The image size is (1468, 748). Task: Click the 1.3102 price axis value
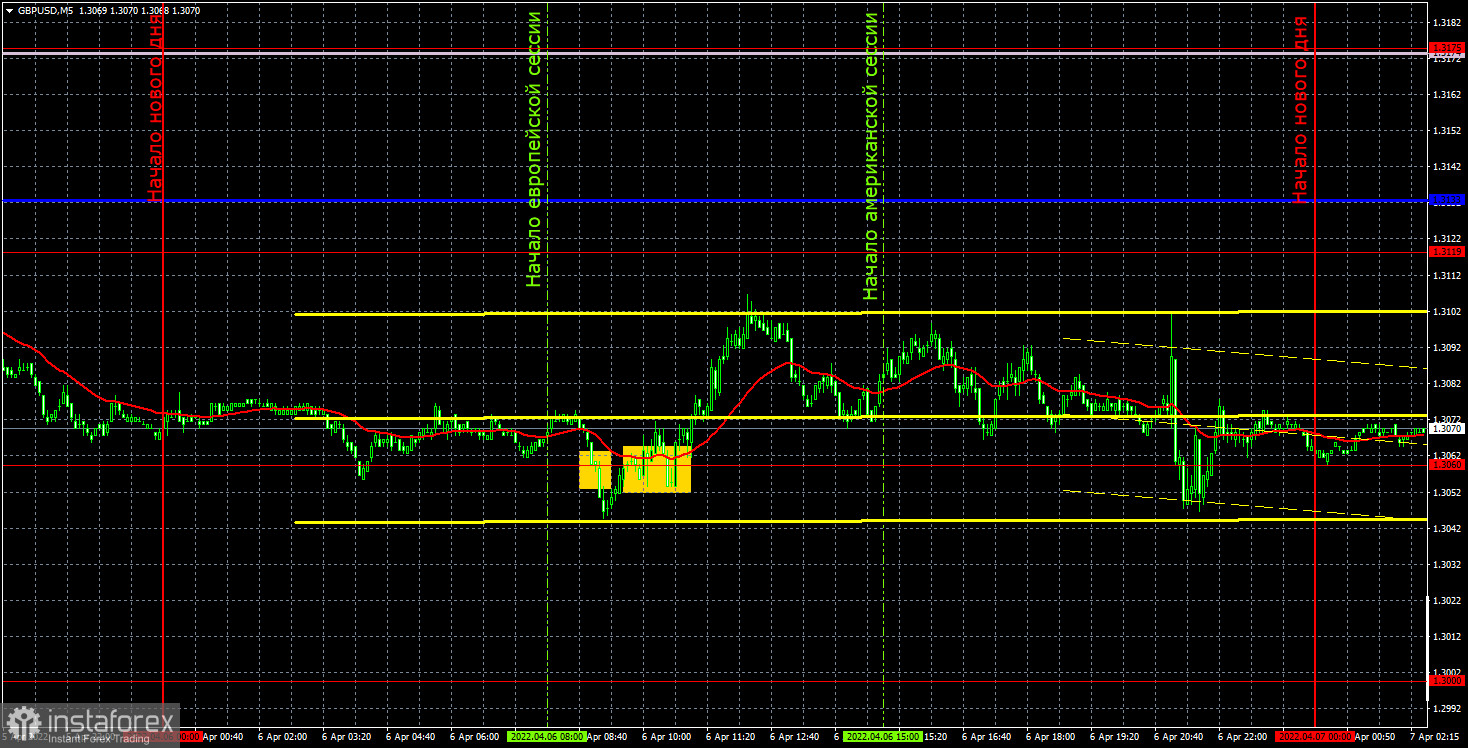[x=1445, y=312]
